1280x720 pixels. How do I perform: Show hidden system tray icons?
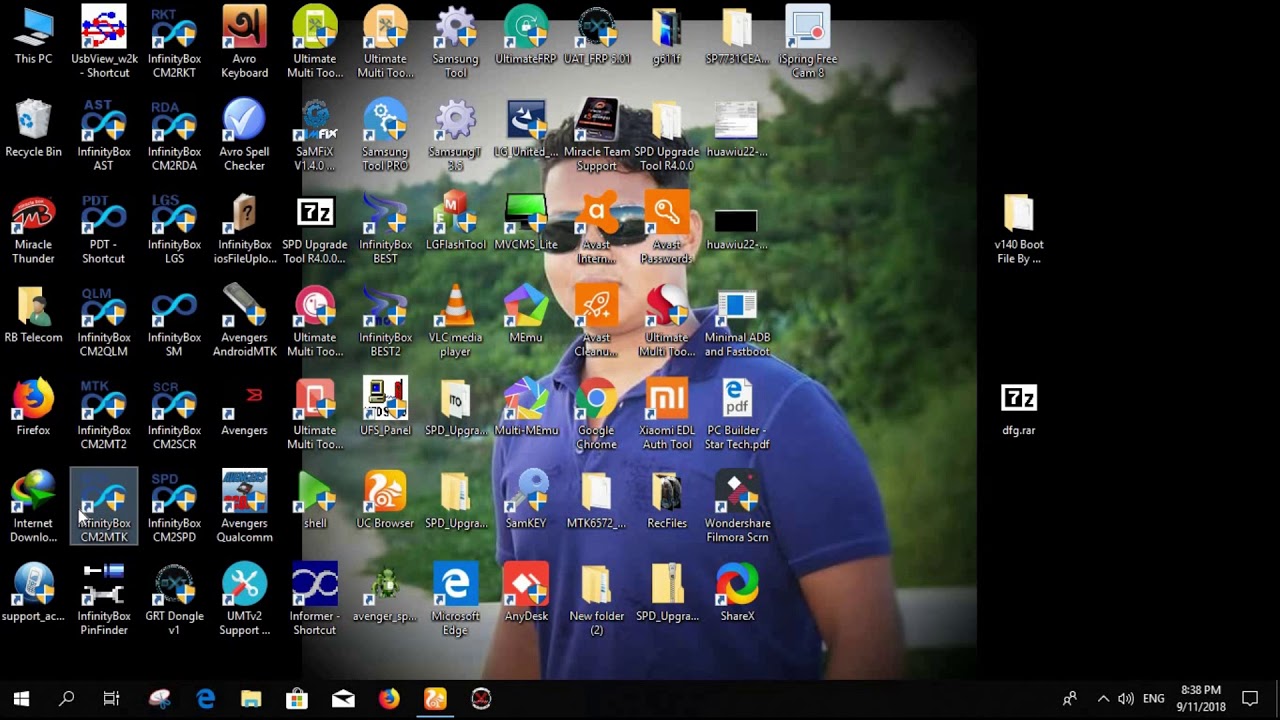1103,699
